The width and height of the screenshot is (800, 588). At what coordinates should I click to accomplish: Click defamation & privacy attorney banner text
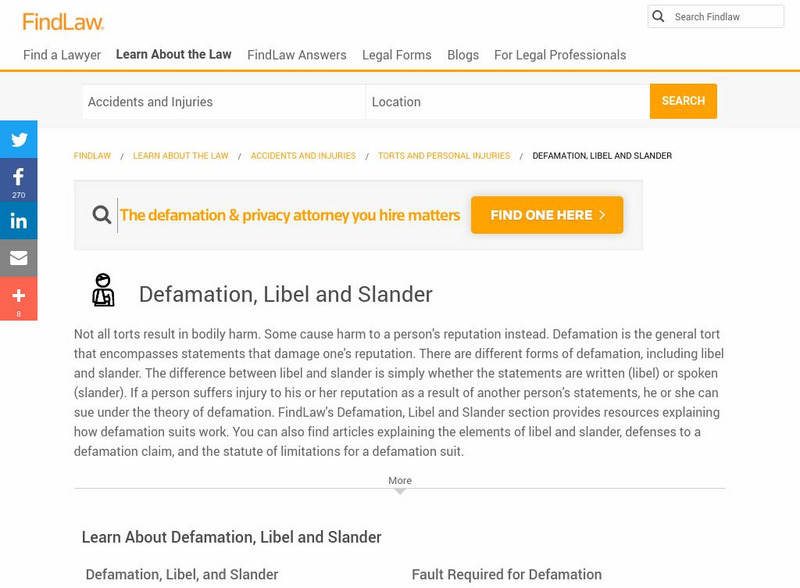pos(290,215)
